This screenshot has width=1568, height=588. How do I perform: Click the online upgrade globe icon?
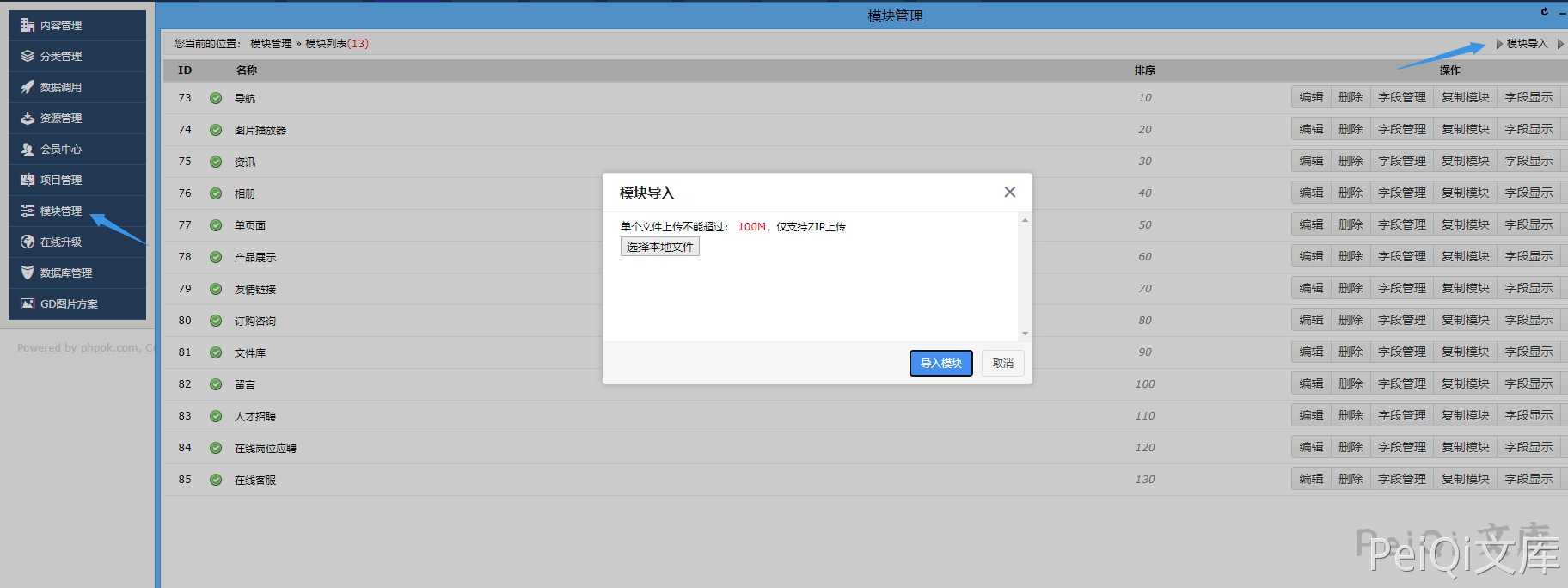tap(28, 242)
